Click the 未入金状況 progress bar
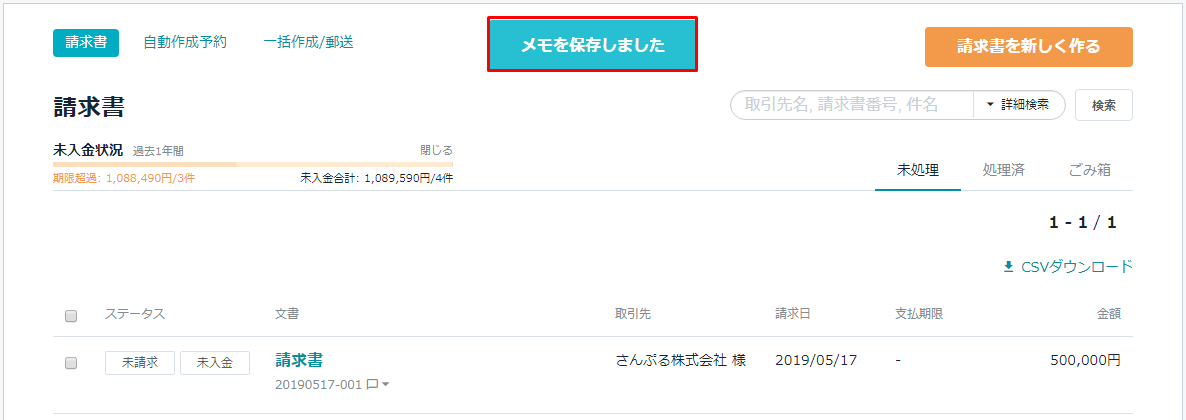 (x=253, y=164)
